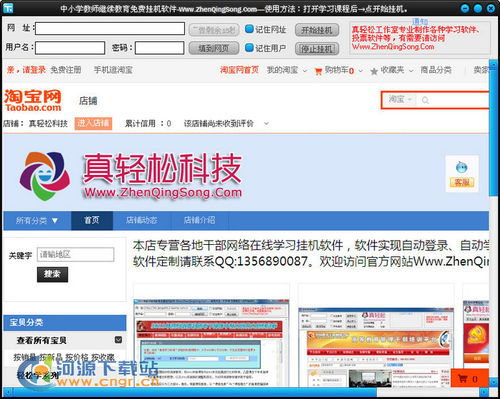Click the 宝贝分类 sidebar header
The height and width of the screenshot is (399, 500).
65,322
